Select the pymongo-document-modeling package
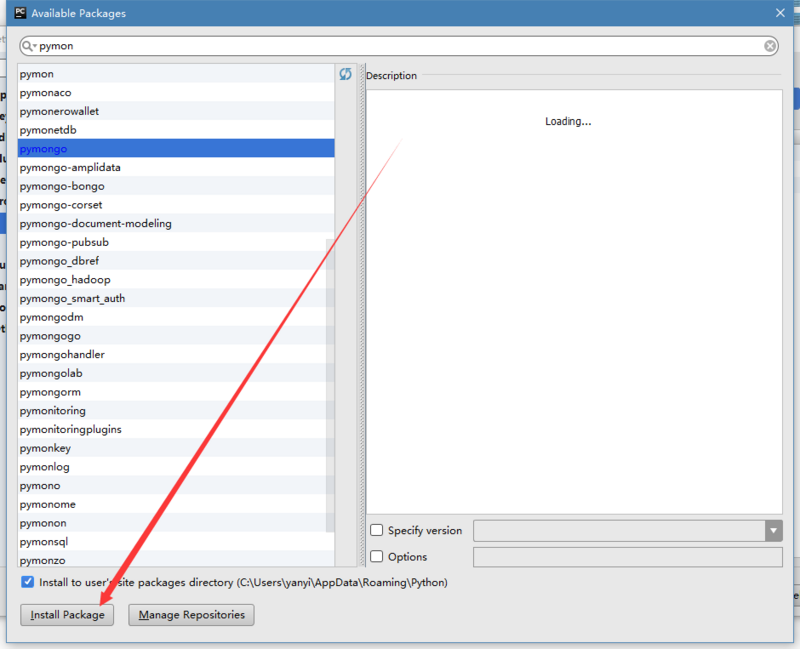 176,223
